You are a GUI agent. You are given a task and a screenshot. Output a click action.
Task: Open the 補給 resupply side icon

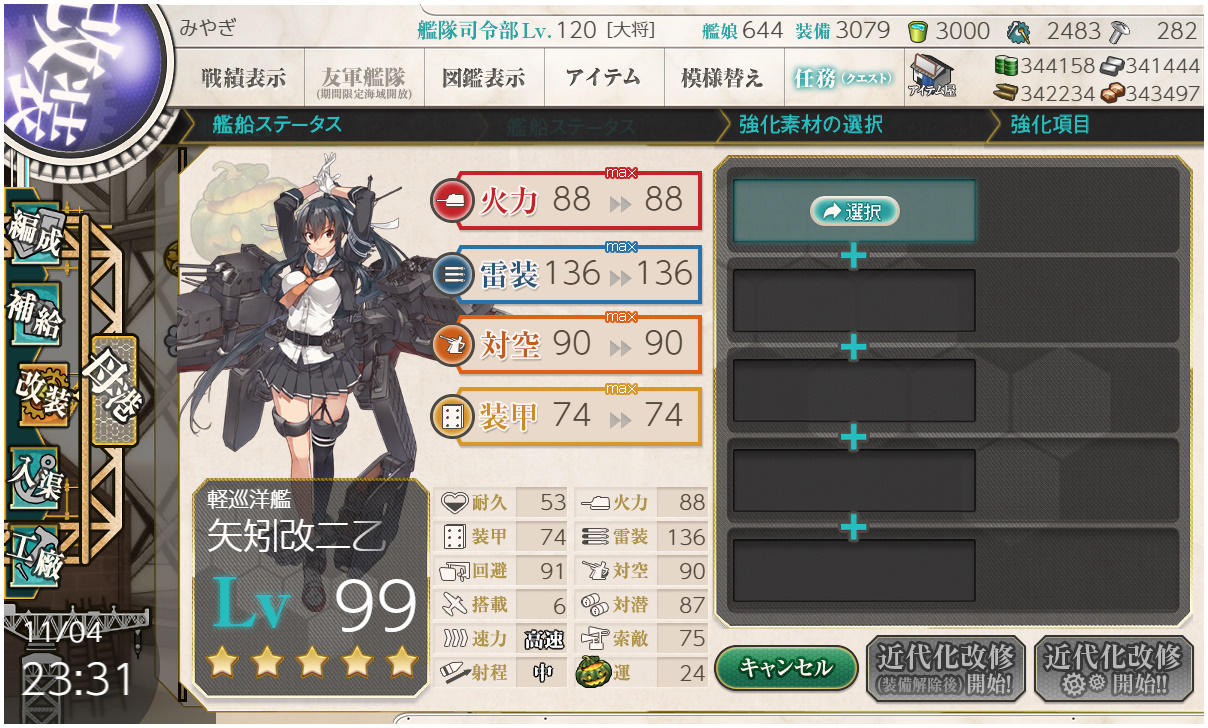point(36,312)
